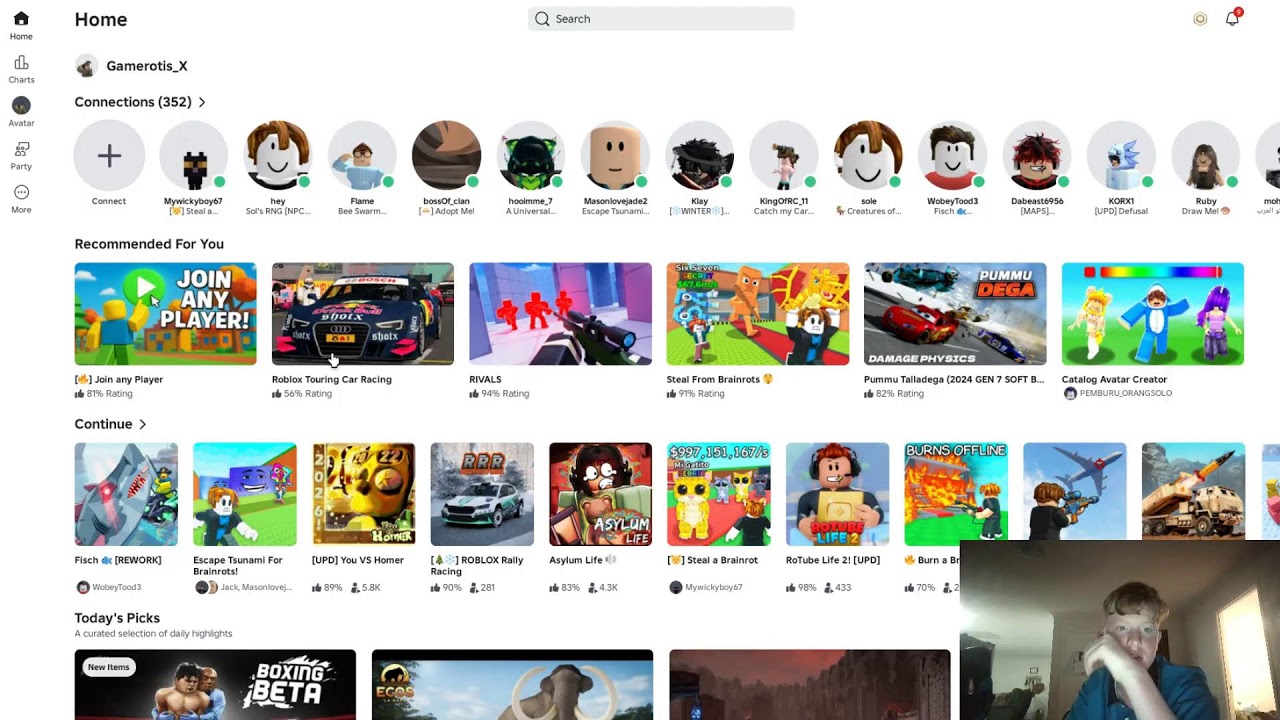Continue [UPD] You VS Homer

(x=363, y=495)
